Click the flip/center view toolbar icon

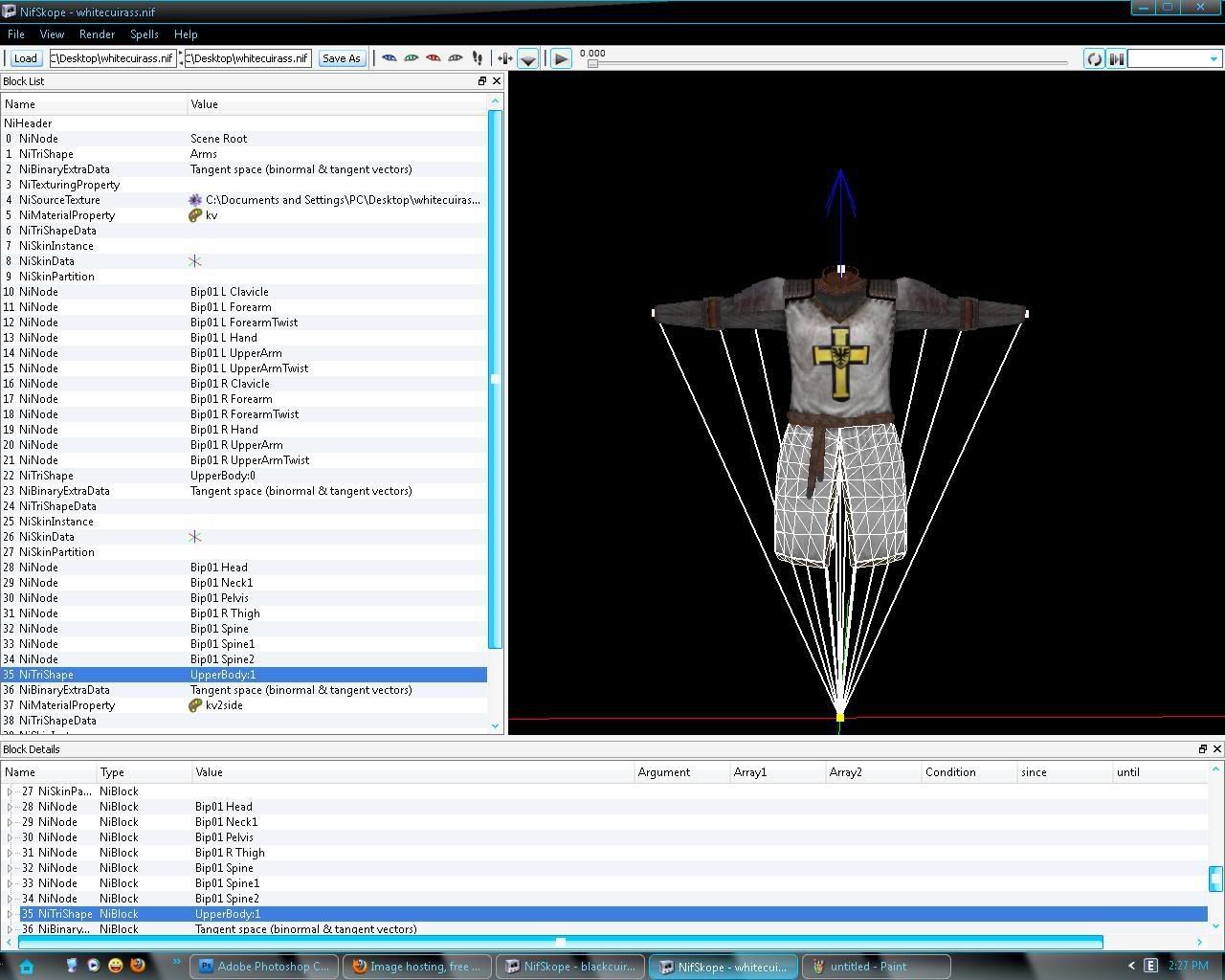click(x=504, y=58)
